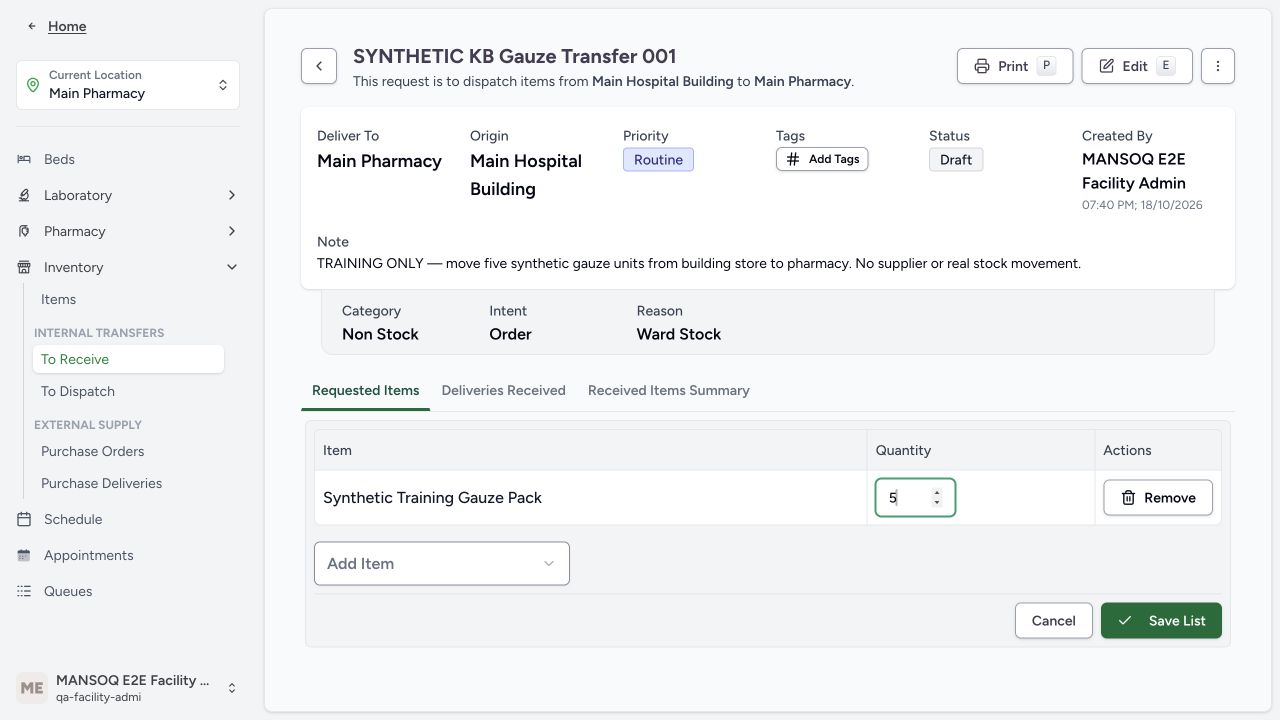
Task: Open the three-dot more options menu
Action: click(x=1218, y=66)
